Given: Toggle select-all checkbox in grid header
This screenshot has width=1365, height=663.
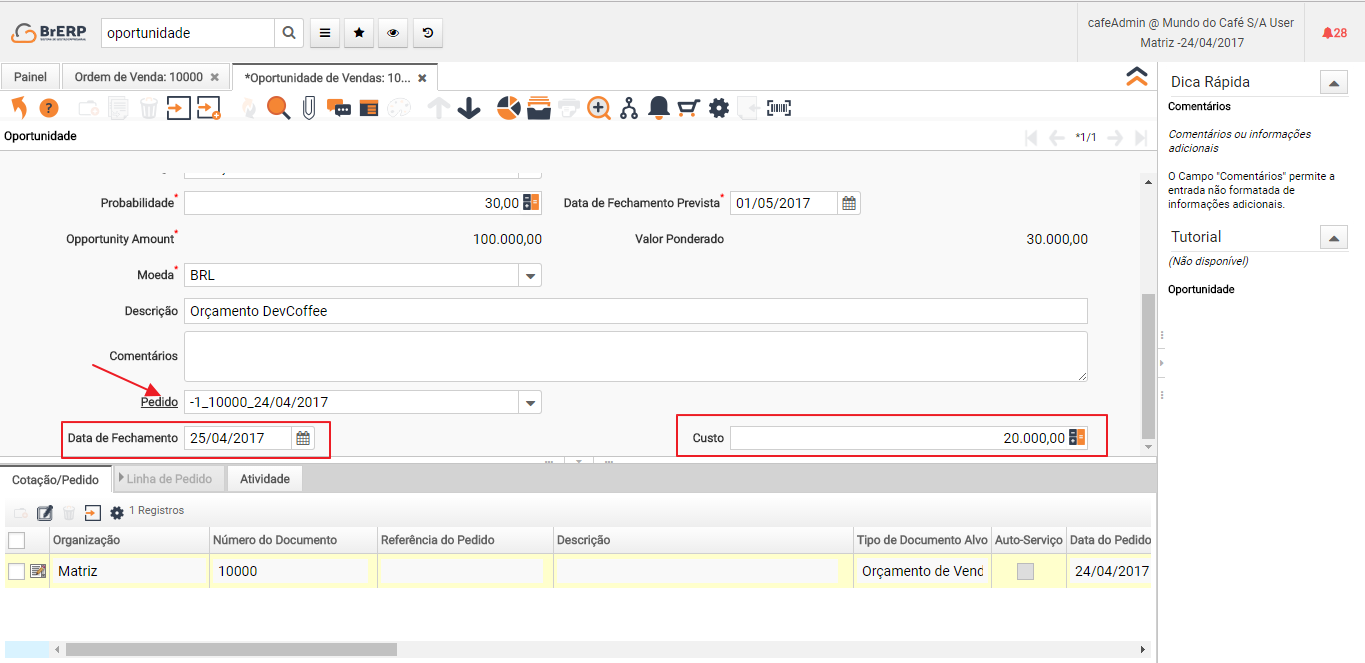Looking at the screenshot, I should click(16, 540).
